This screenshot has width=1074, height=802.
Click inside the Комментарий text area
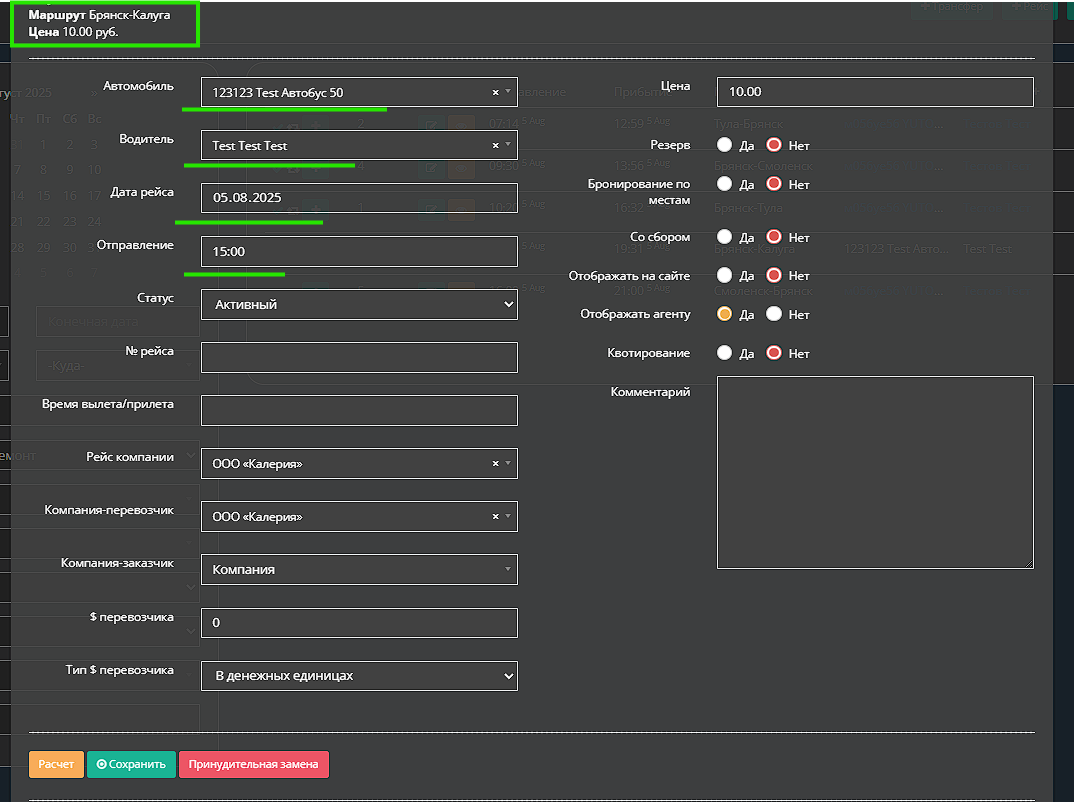[874, 472]
